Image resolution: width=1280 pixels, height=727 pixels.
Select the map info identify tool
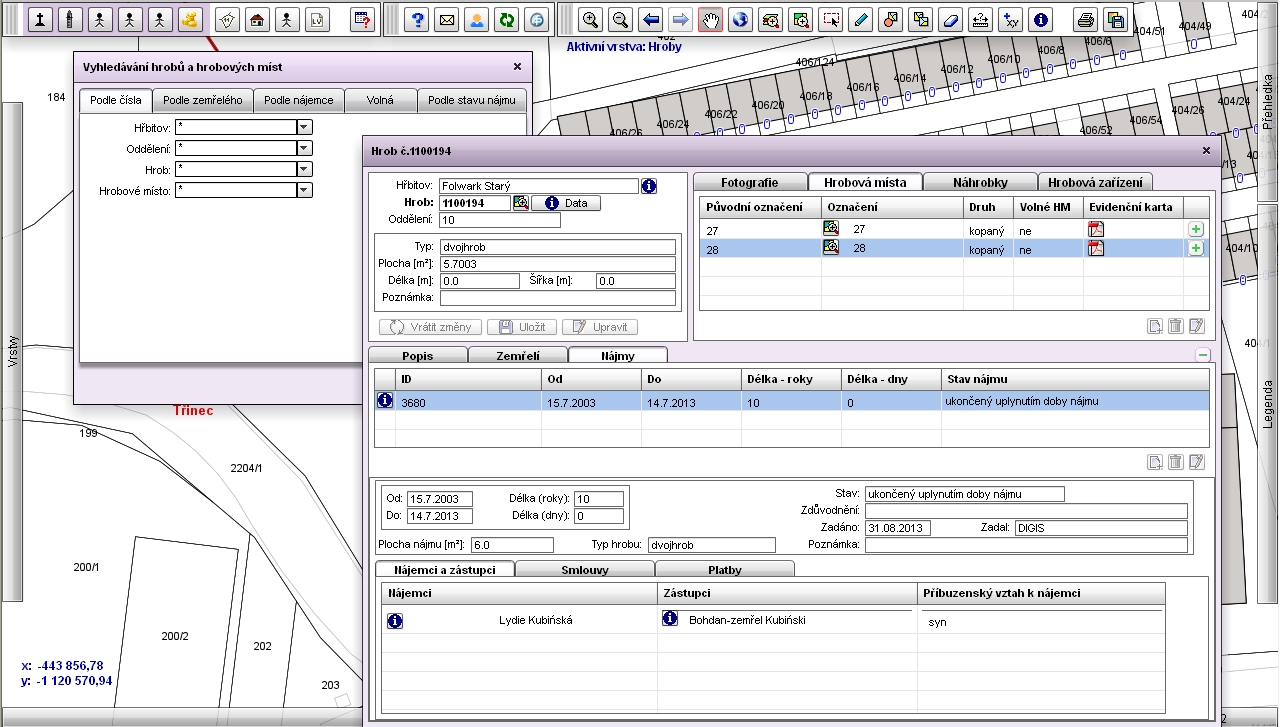(x=1041, y=20)
